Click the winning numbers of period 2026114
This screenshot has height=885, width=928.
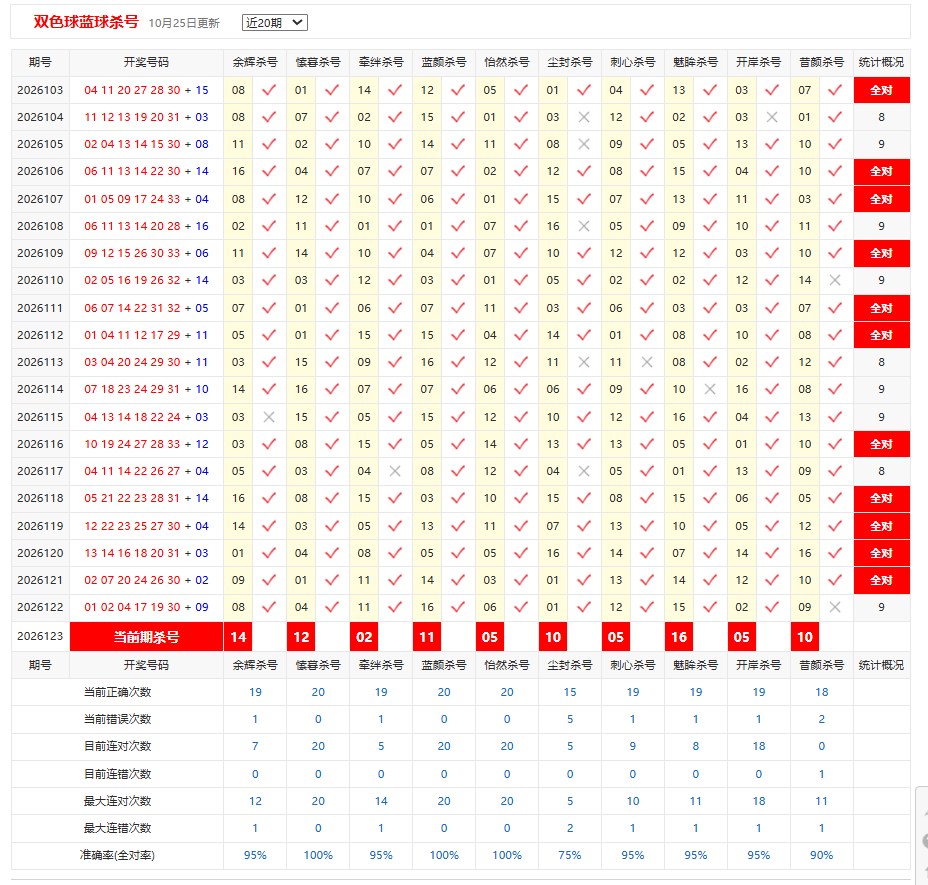[146, 389]
